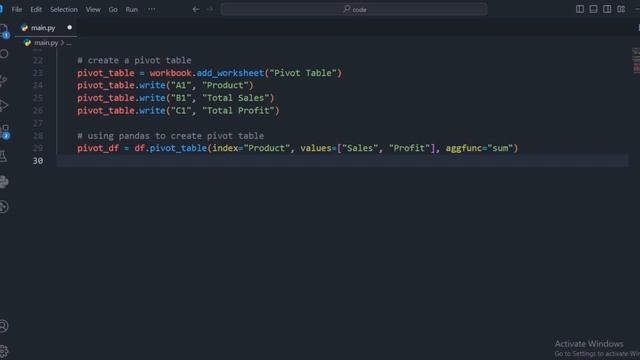Open the Customize Layout icon

[x=621, y=9]
